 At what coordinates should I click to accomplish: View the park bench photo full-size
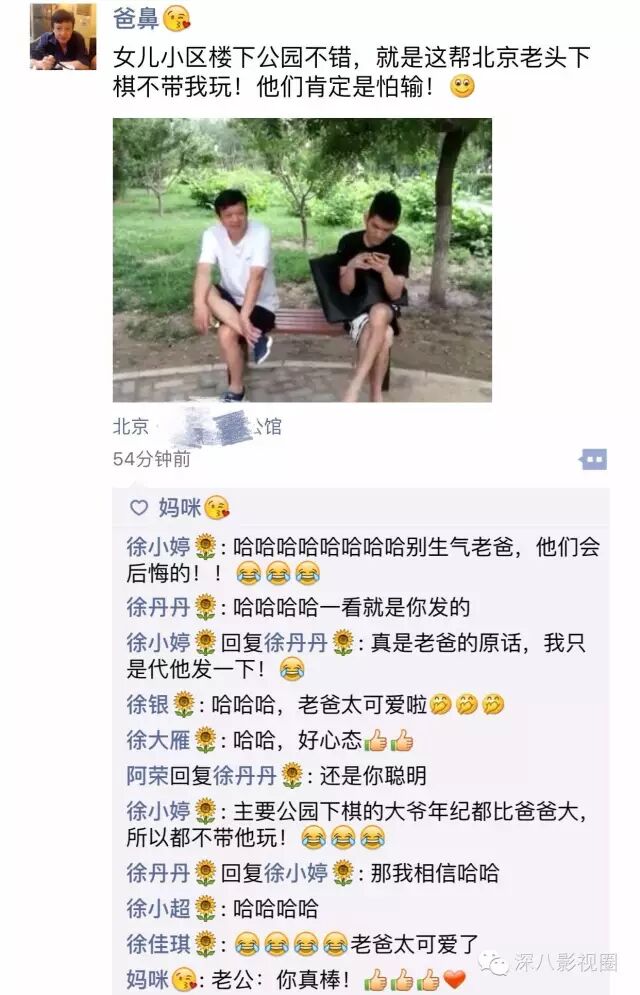[x=302, y=260]
